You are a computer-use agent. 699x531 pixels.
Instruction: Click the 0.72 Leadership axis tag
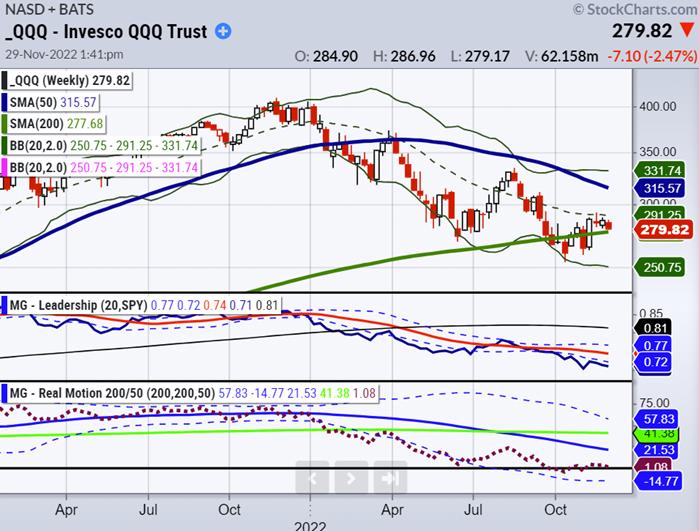point(653,362)
